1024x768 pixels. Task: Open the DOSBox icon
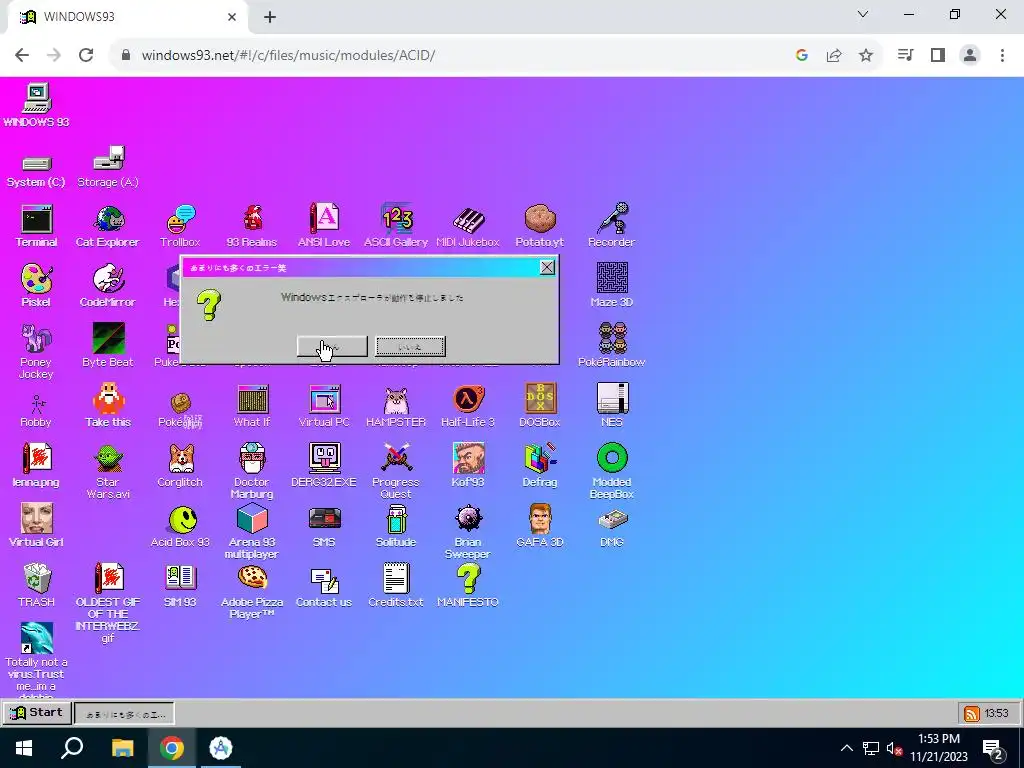point(539,406)
